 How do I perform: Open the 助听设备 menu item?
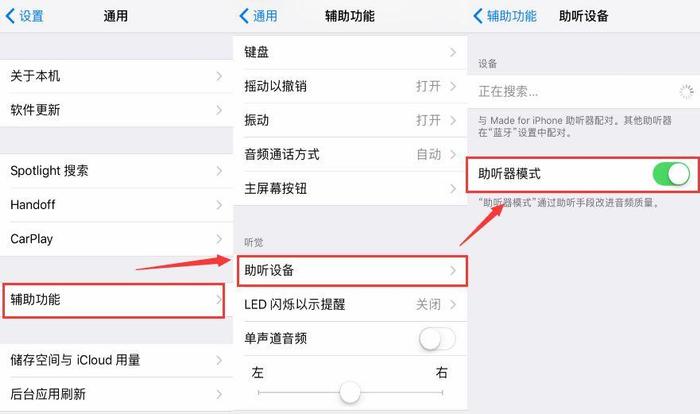pos(352,271)
